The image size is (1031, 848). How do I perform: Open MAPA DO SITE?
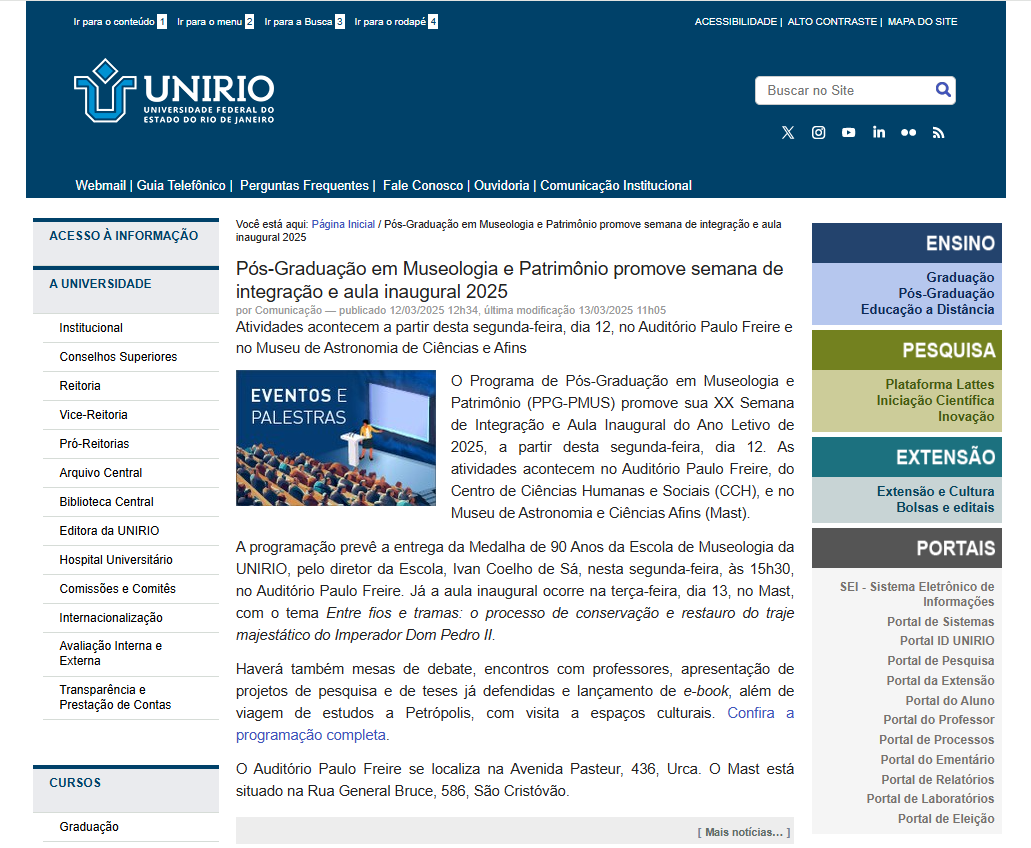922,22
